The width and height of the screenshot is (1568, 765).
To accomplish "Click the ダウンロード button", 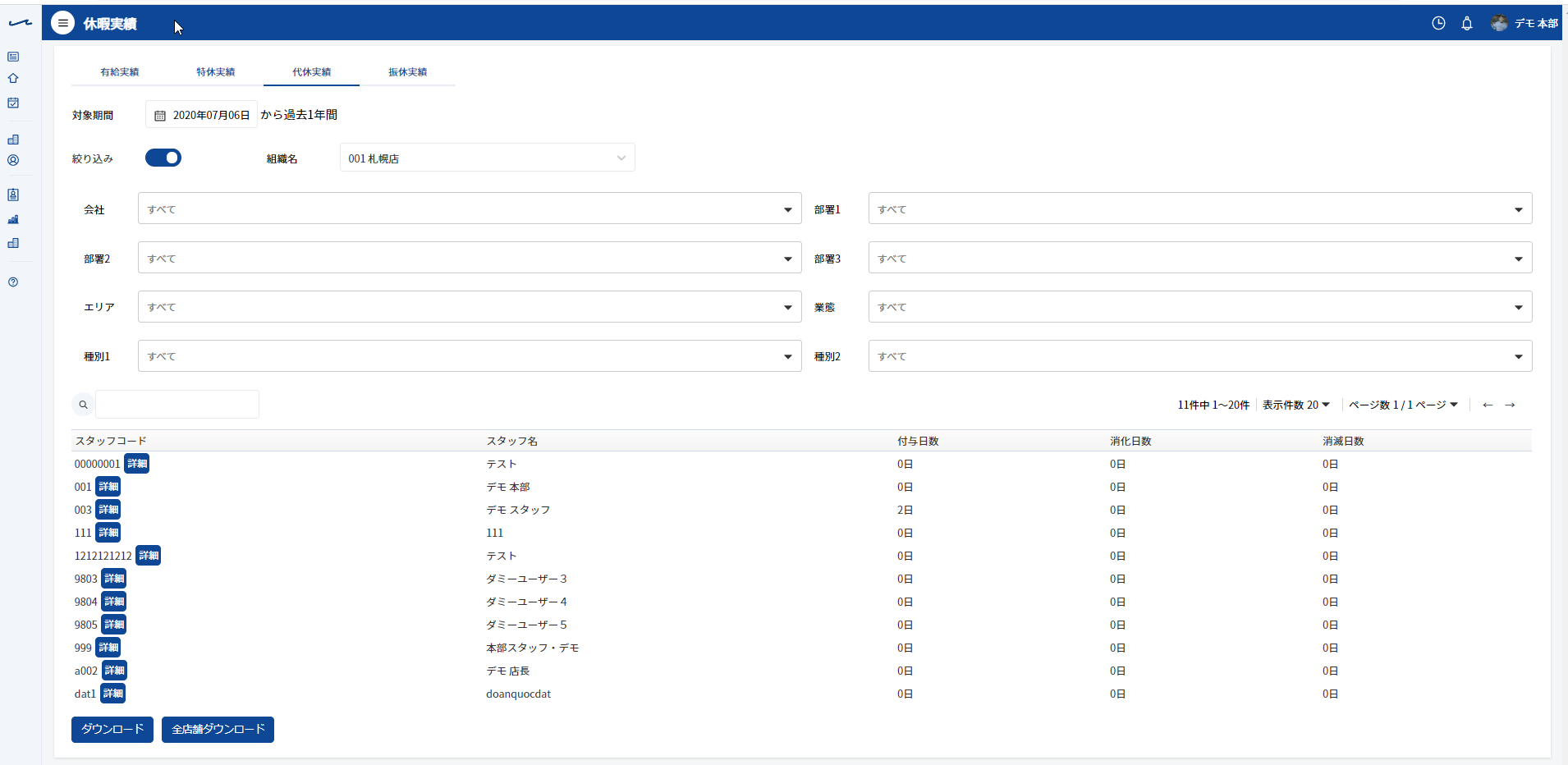I will tap(112, 729).
